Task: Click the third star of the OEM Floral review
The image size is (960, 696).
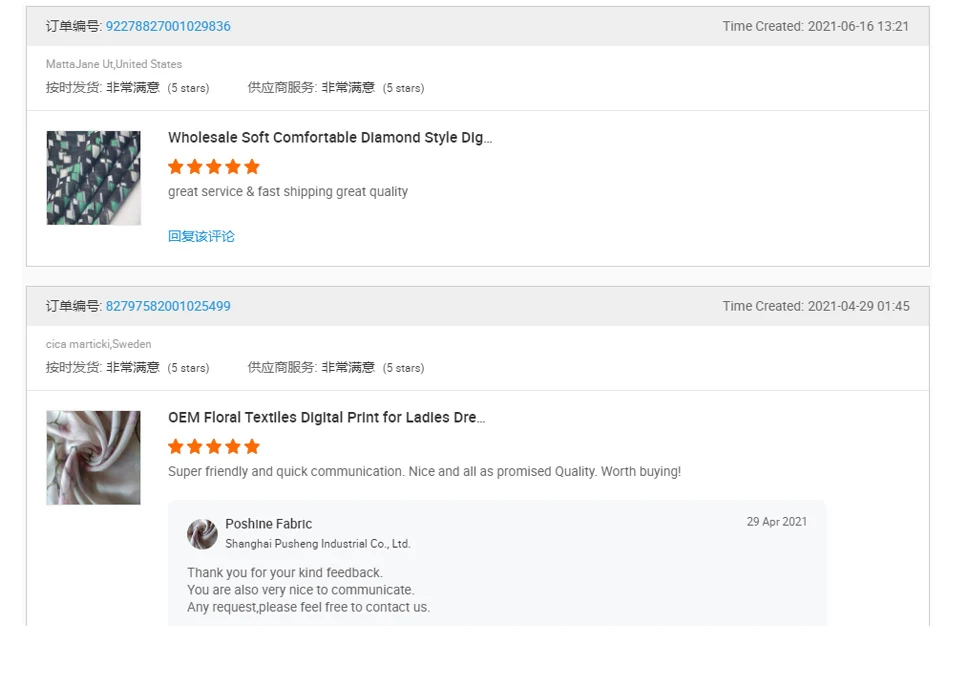Action: [x=214, y=447]
